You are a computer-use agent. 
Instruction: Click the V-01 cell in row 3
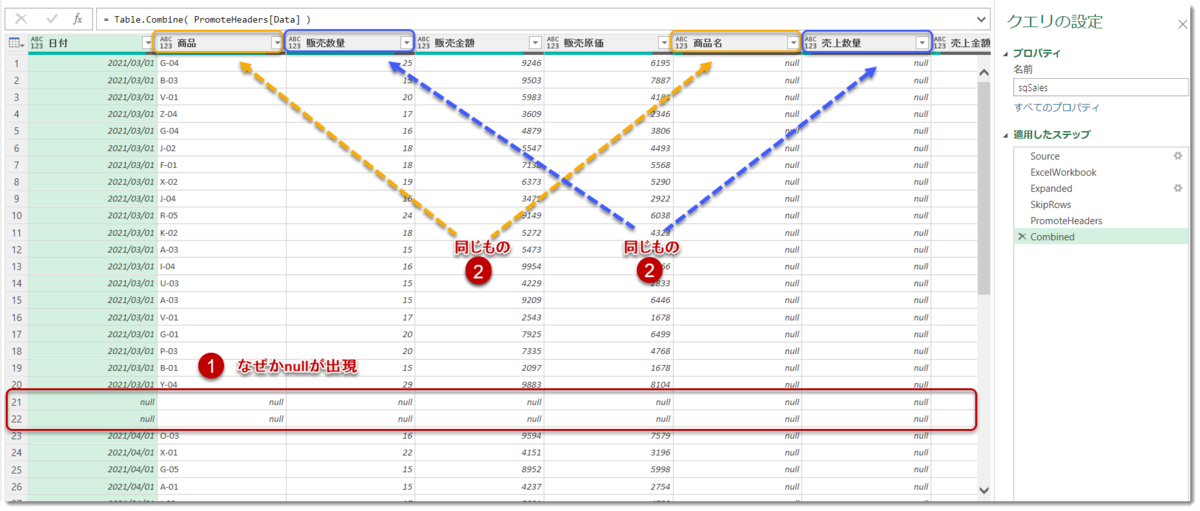(x=221, y=97)
